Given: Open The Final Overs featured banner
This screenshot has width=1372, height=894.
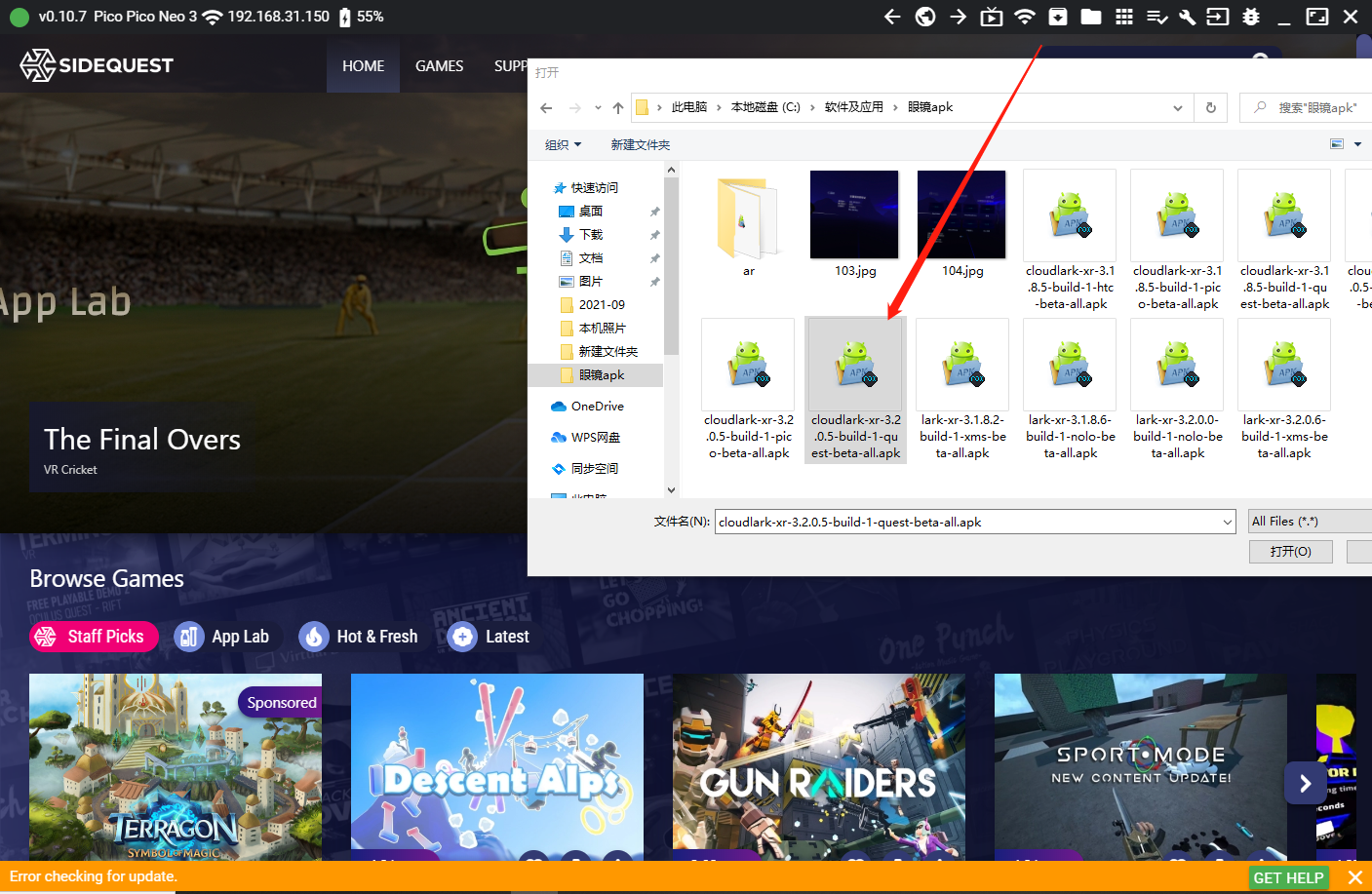Looking at the screenshot, I should [142, 448].
